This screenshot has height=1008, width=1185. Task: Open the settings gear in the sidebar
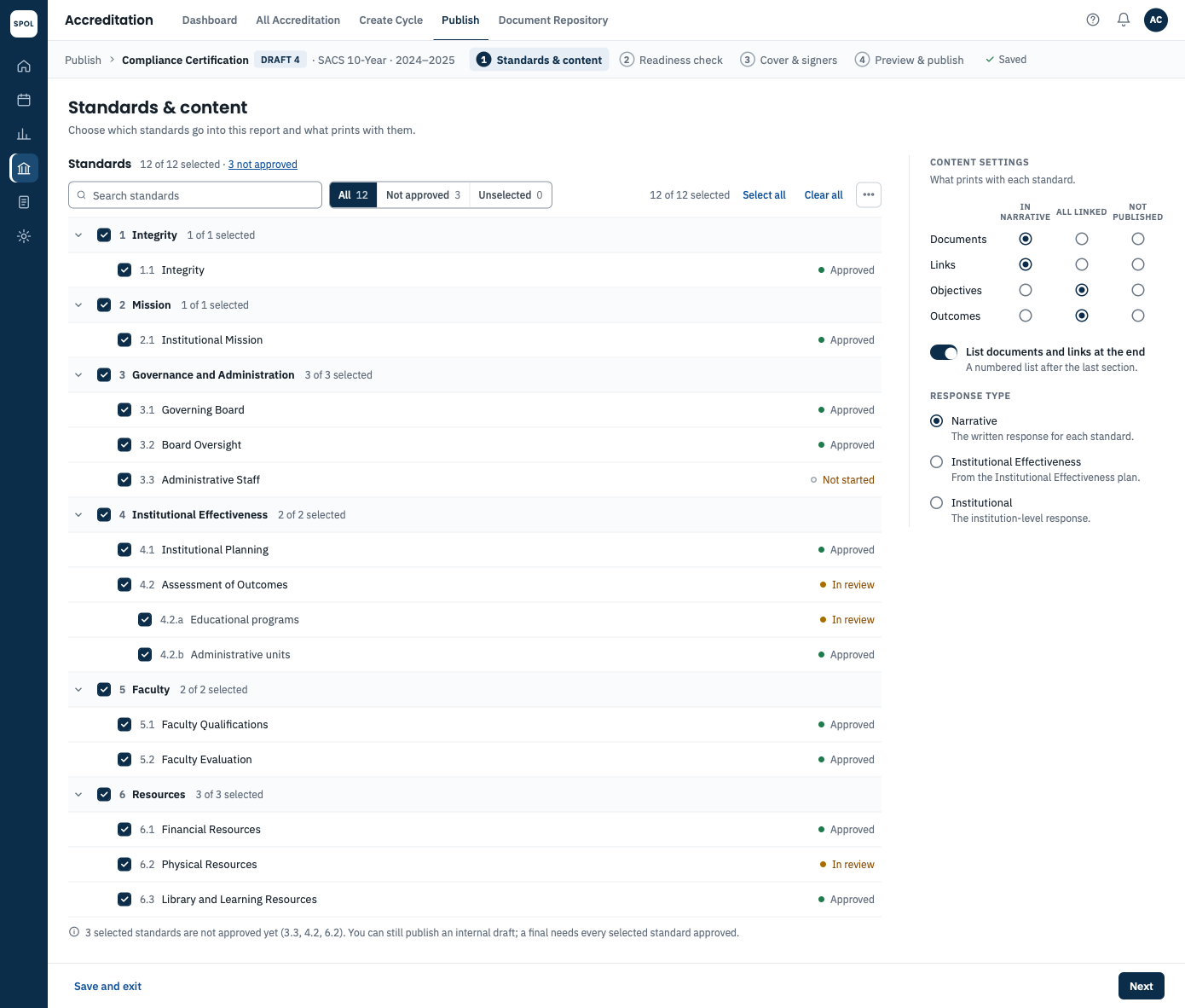(x=24, y=236)
